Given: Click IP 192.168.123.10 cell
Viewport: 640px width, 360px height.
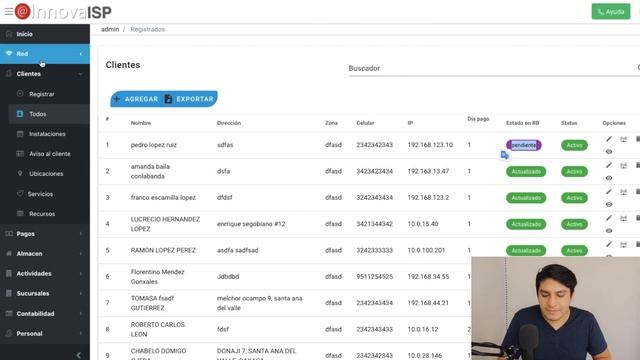Looking at the screenshot, I should click(x=430, y=145).
